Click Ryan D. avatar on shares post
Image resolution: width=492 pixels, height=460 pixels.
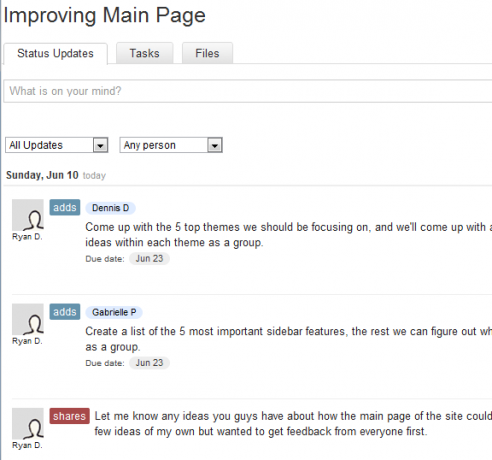pos(28,424)
